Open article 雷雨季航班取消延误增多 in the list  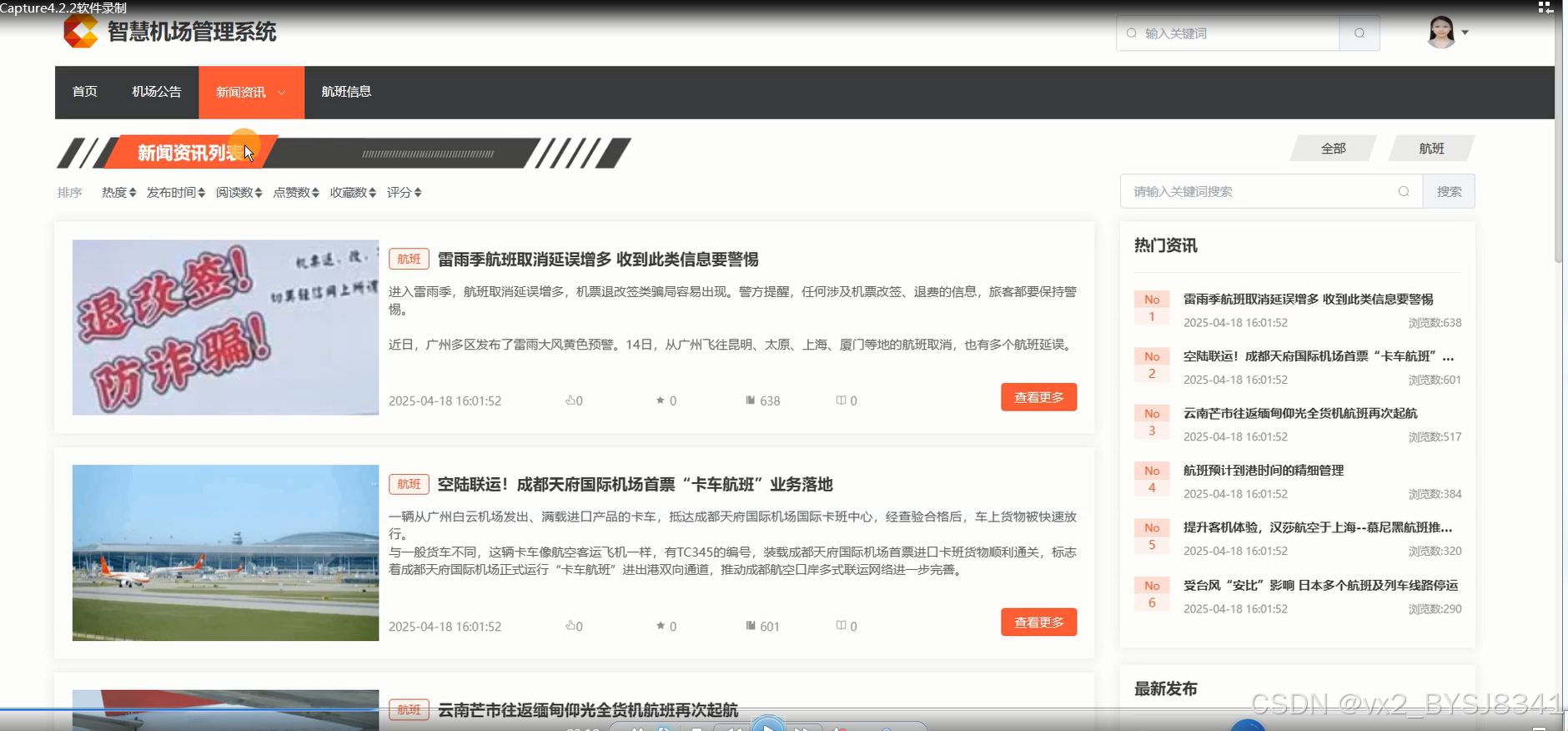(x=598, y=260)
